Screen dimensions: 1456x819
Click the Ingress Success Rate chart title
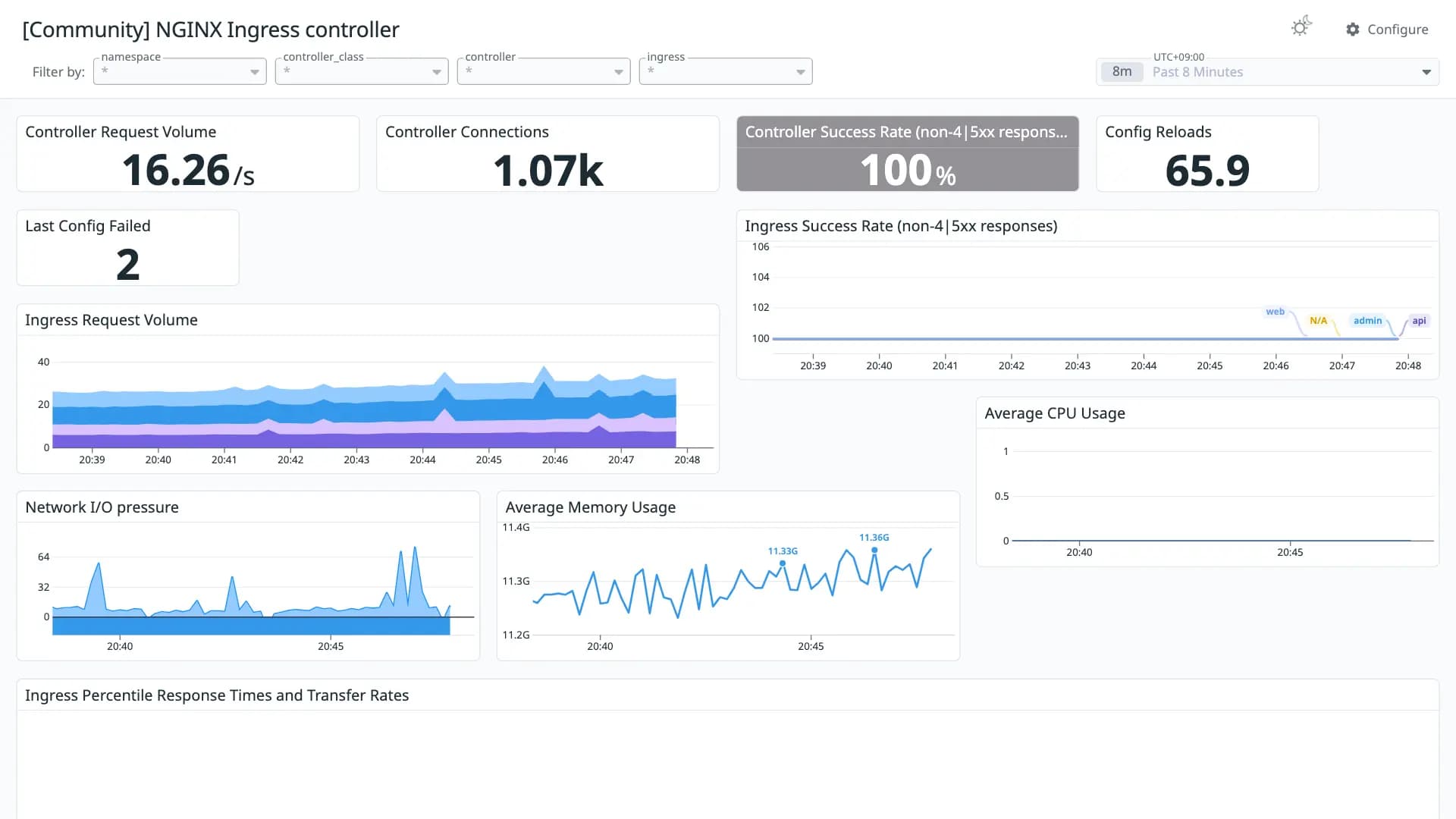[x=901, y=226]
